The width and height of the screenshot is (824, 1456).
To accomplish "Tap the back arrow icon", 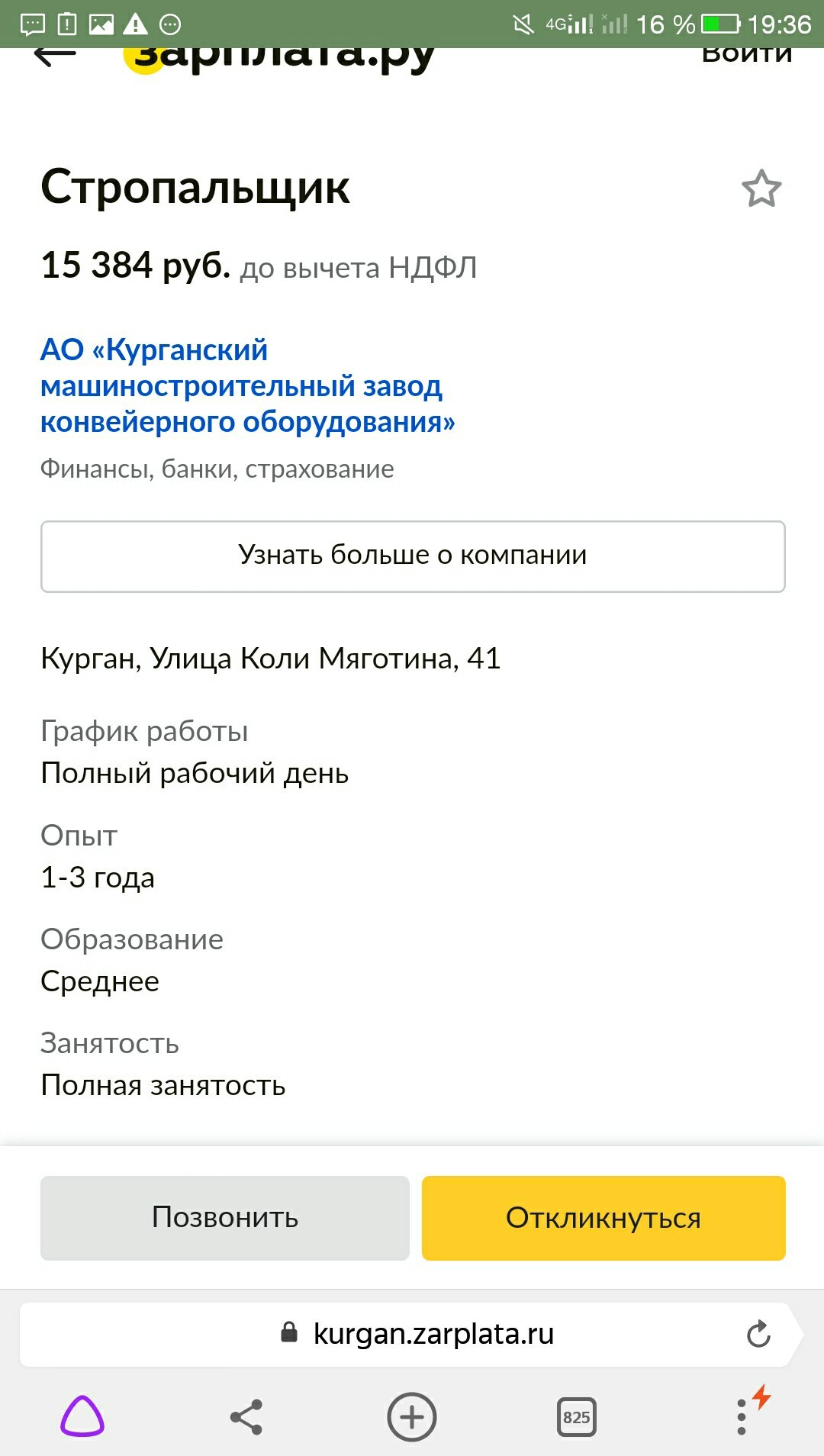I will pyautogui.click(x=55, y=55).
